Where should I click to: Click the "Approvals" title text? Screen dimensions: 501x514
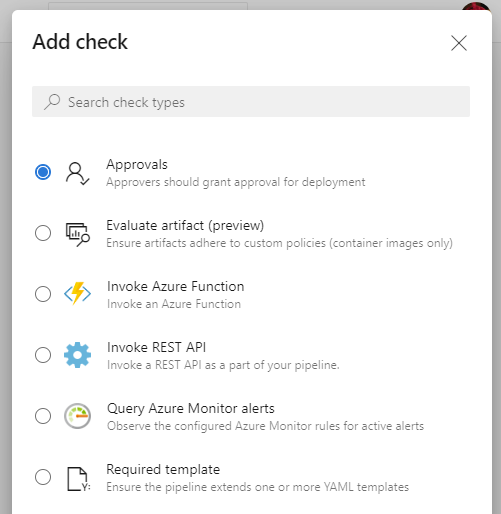pos(137,164)
